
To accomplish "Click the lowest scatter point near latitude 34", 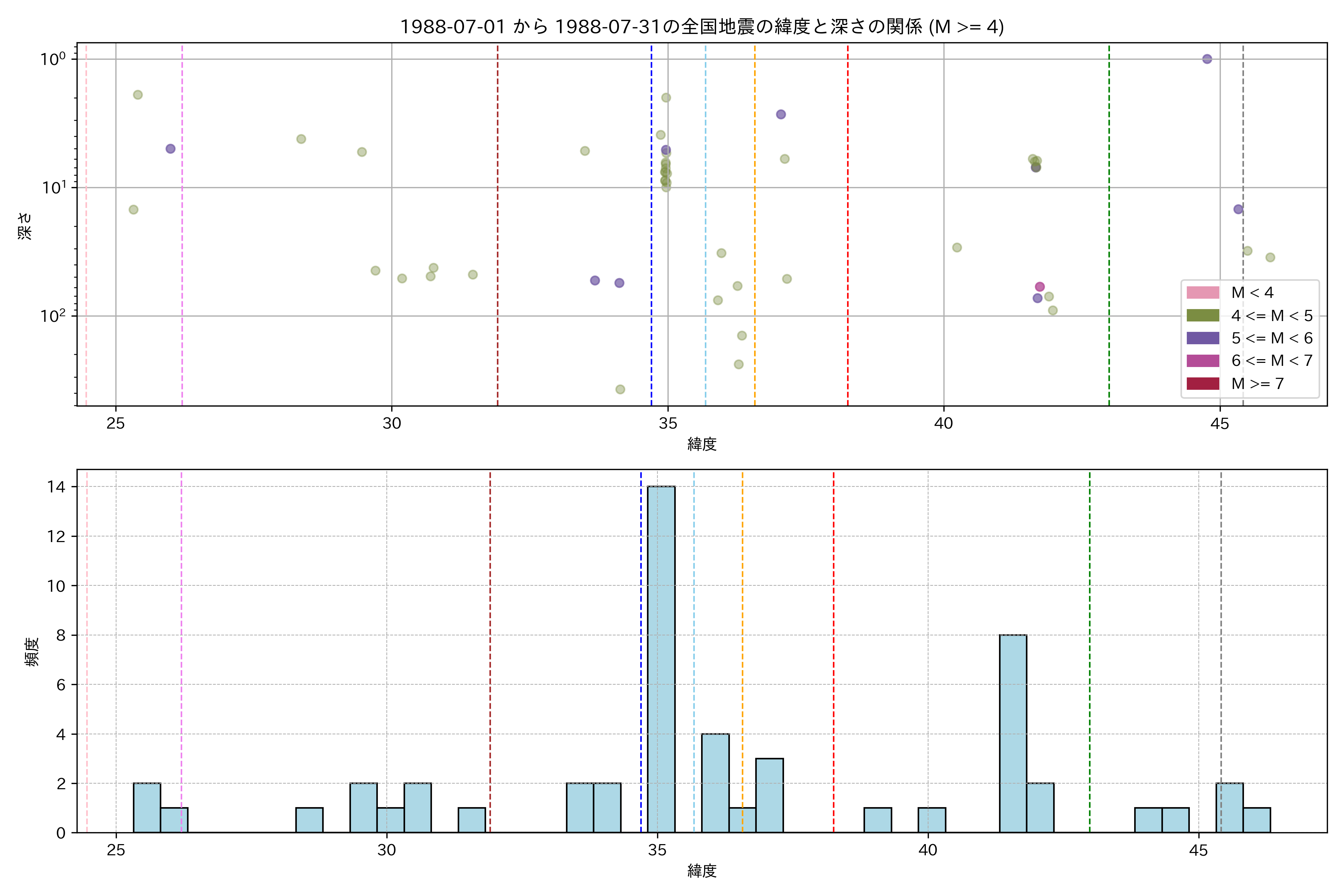I will click(x=620, y=390).
